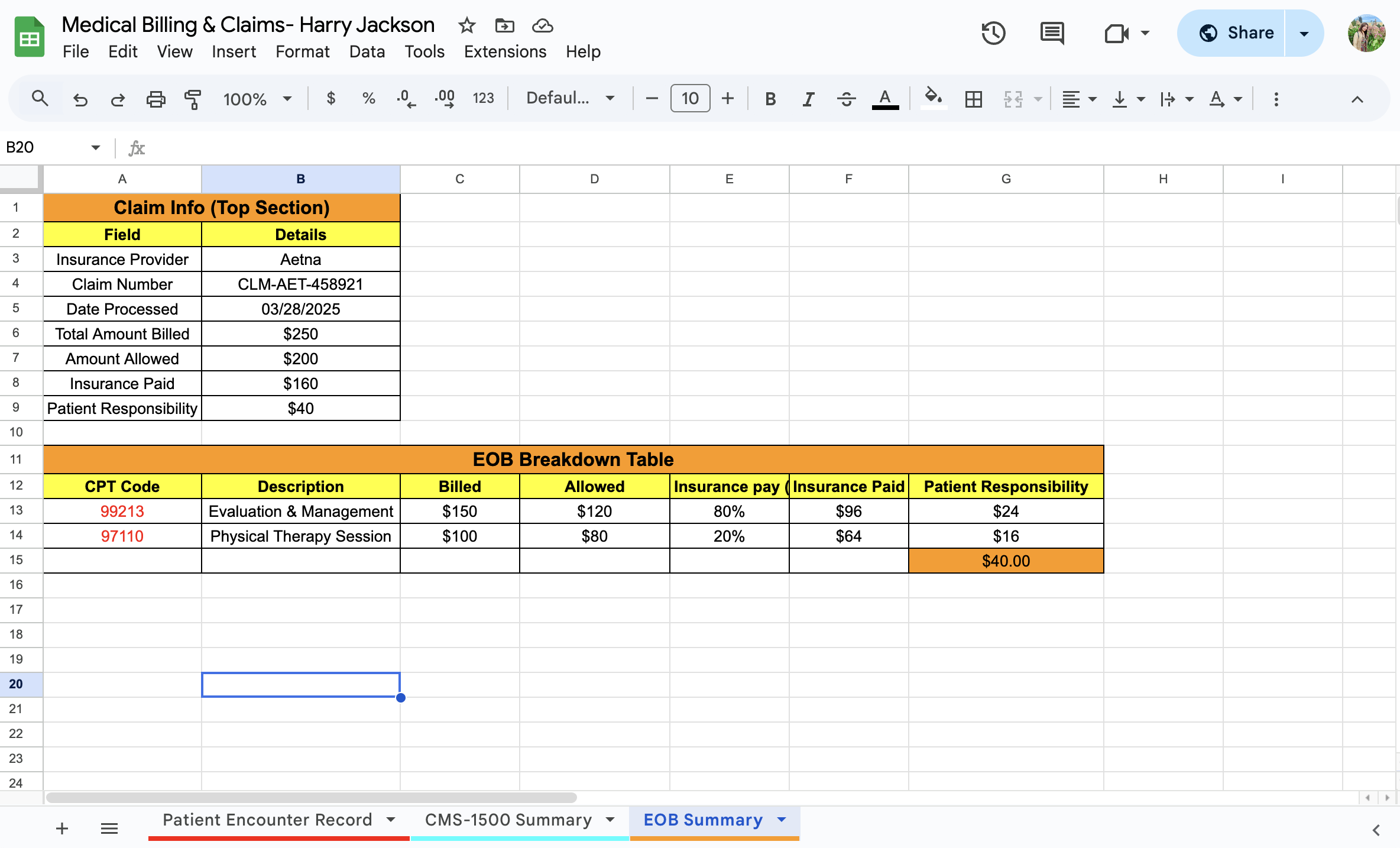The height and width of the screenshot is (848, 1400).
Task: Add a new sheet with plus button
Action: (x=62, y=828)
